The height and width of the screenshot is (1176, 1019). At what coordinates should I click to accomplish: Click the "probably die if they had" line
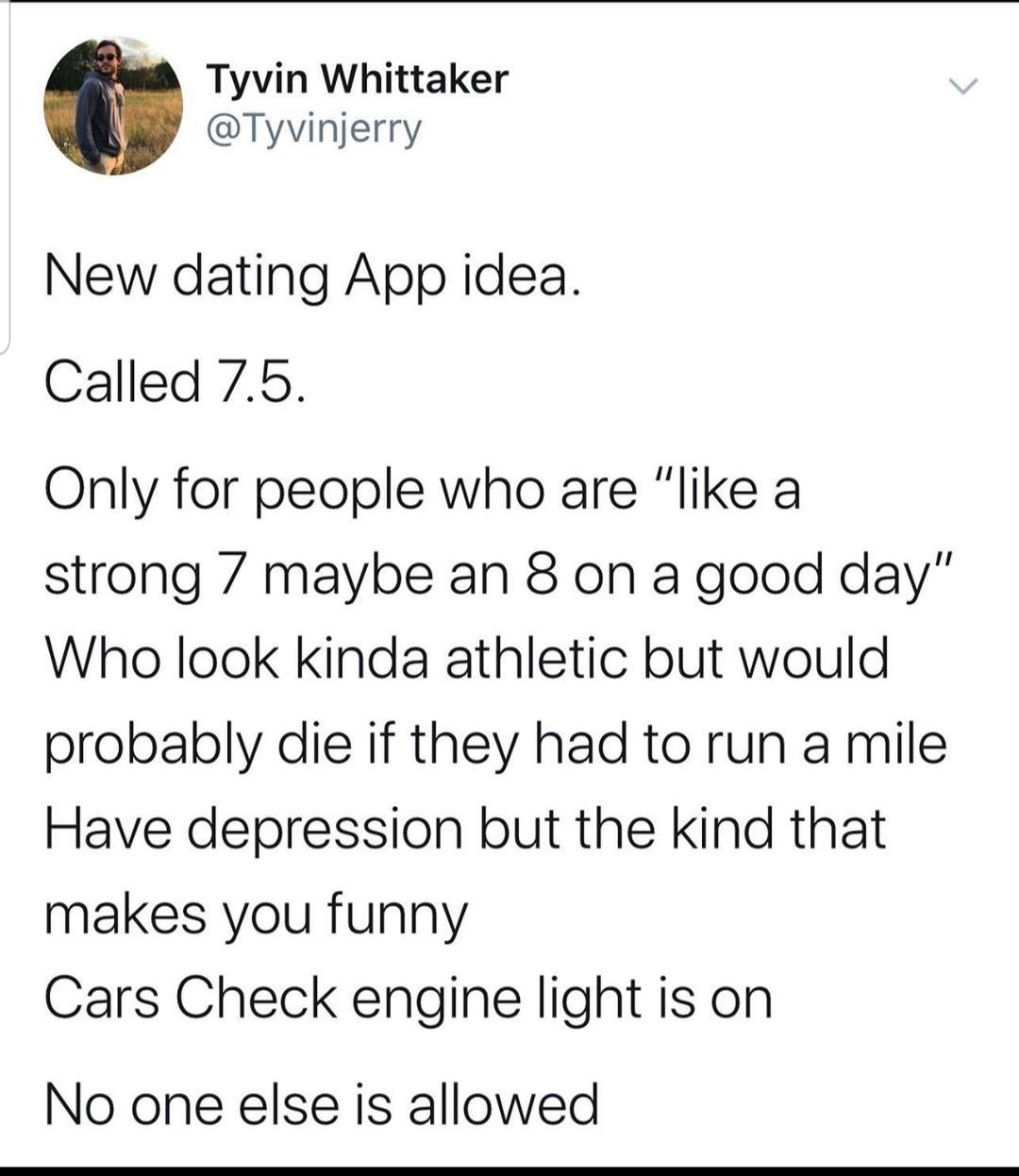click(x=495, y=743)
